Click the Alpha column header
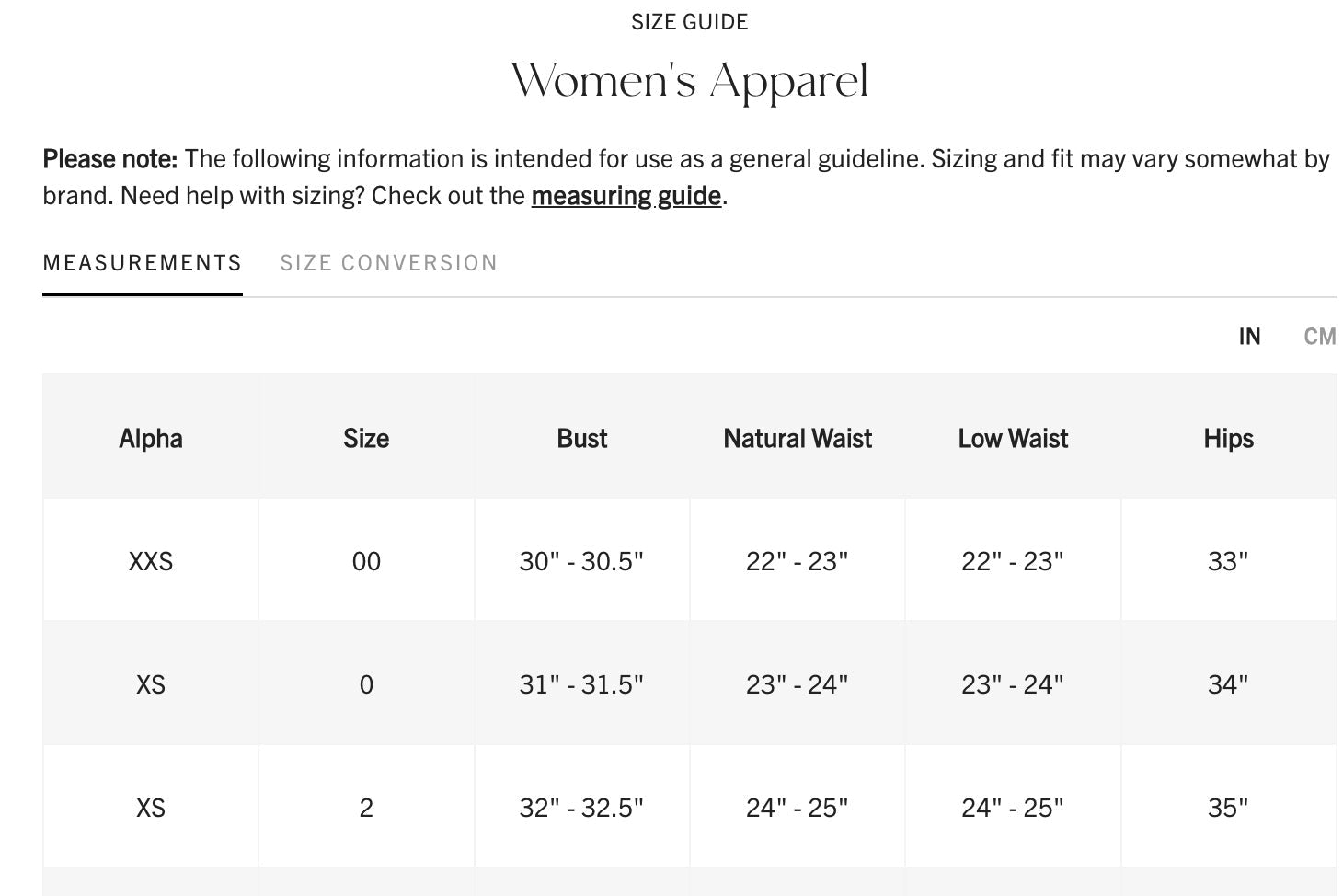 151,439
